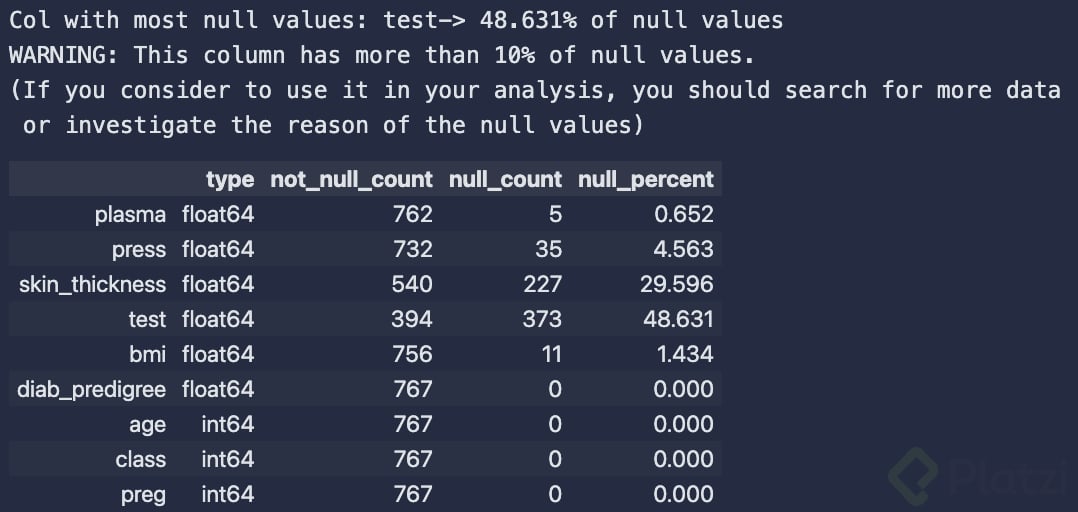The height and width of the screenshot is (512, 1078).
Task: Select the "class" row label
Action: (141, 459)
